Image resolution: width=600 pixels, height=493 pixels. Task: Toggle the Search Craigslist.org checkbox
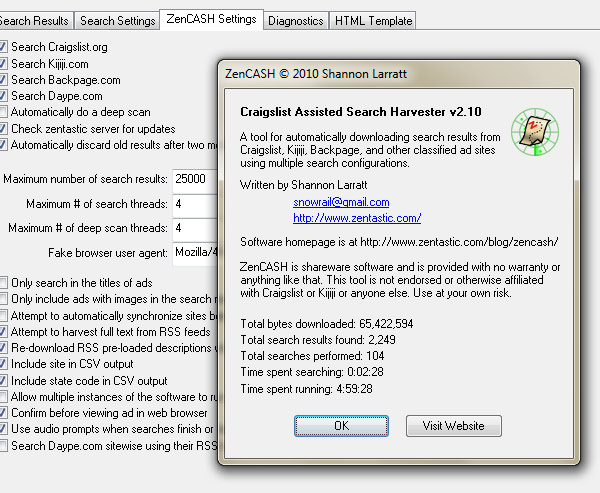[x=3, y=47]
